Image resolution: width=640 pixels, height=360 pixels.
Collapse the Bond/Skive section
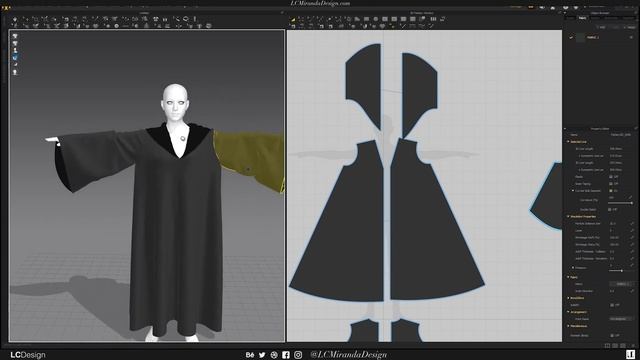tap(568, 298)
